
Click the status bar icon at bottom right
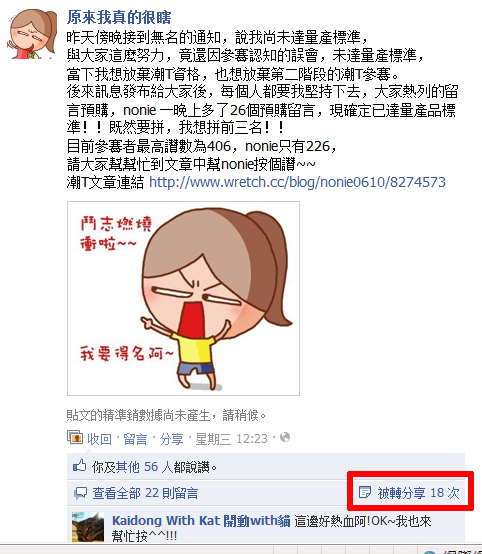click(x=430, y=552)
